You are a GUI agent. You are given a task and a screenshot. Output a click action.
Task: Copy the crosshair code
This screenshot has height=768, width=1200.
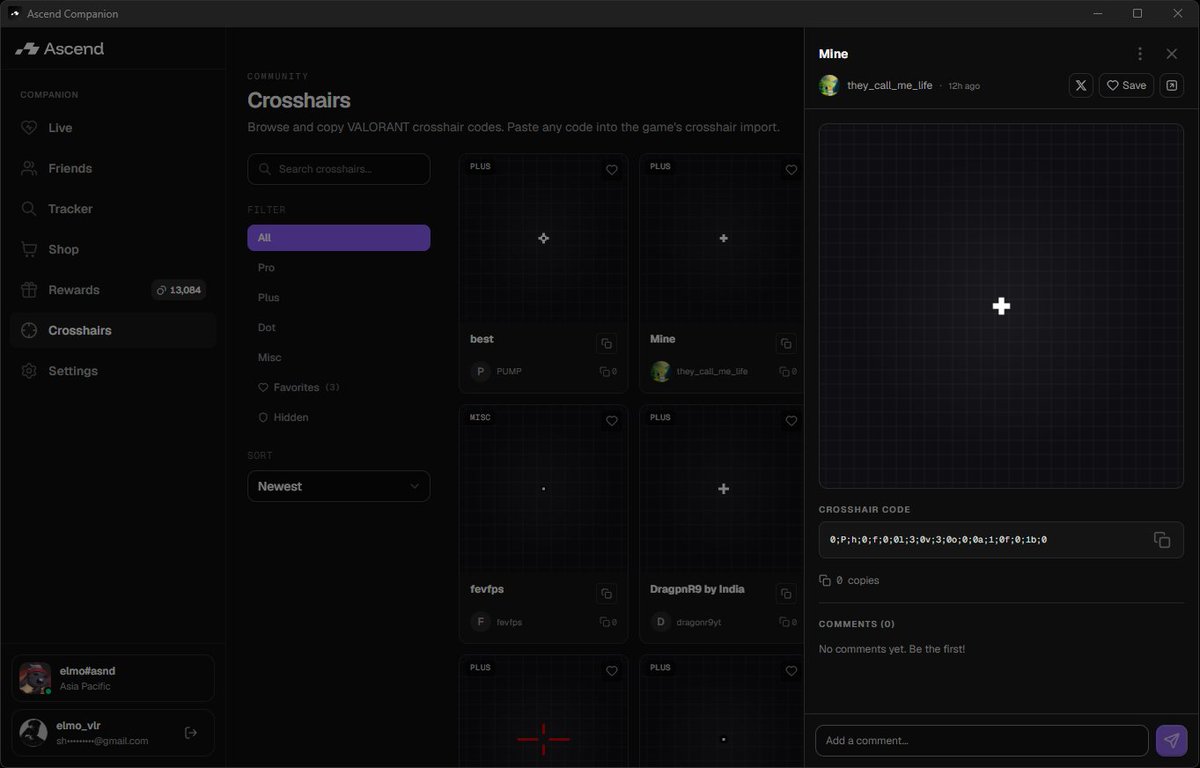(1162, 540)
